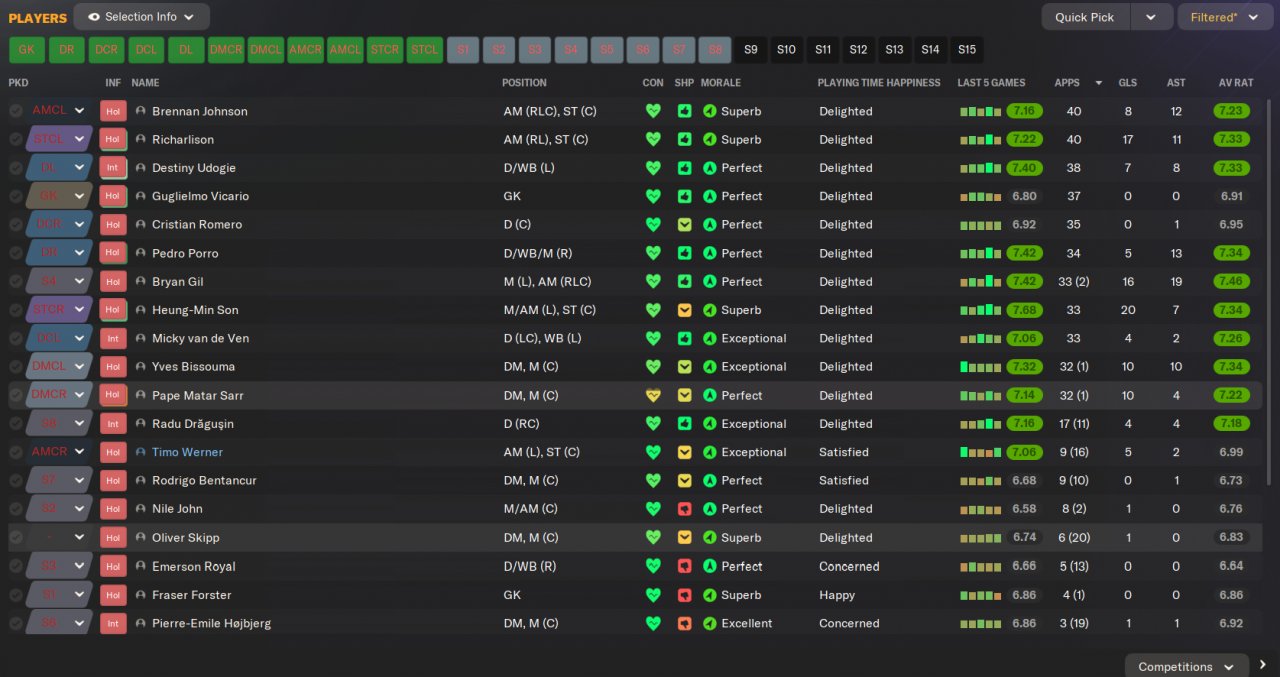The width and height of the screenshot is (1280, 677).
Task: Click Brennan Johnson's condition heart icon
Action: click(653, 111)
